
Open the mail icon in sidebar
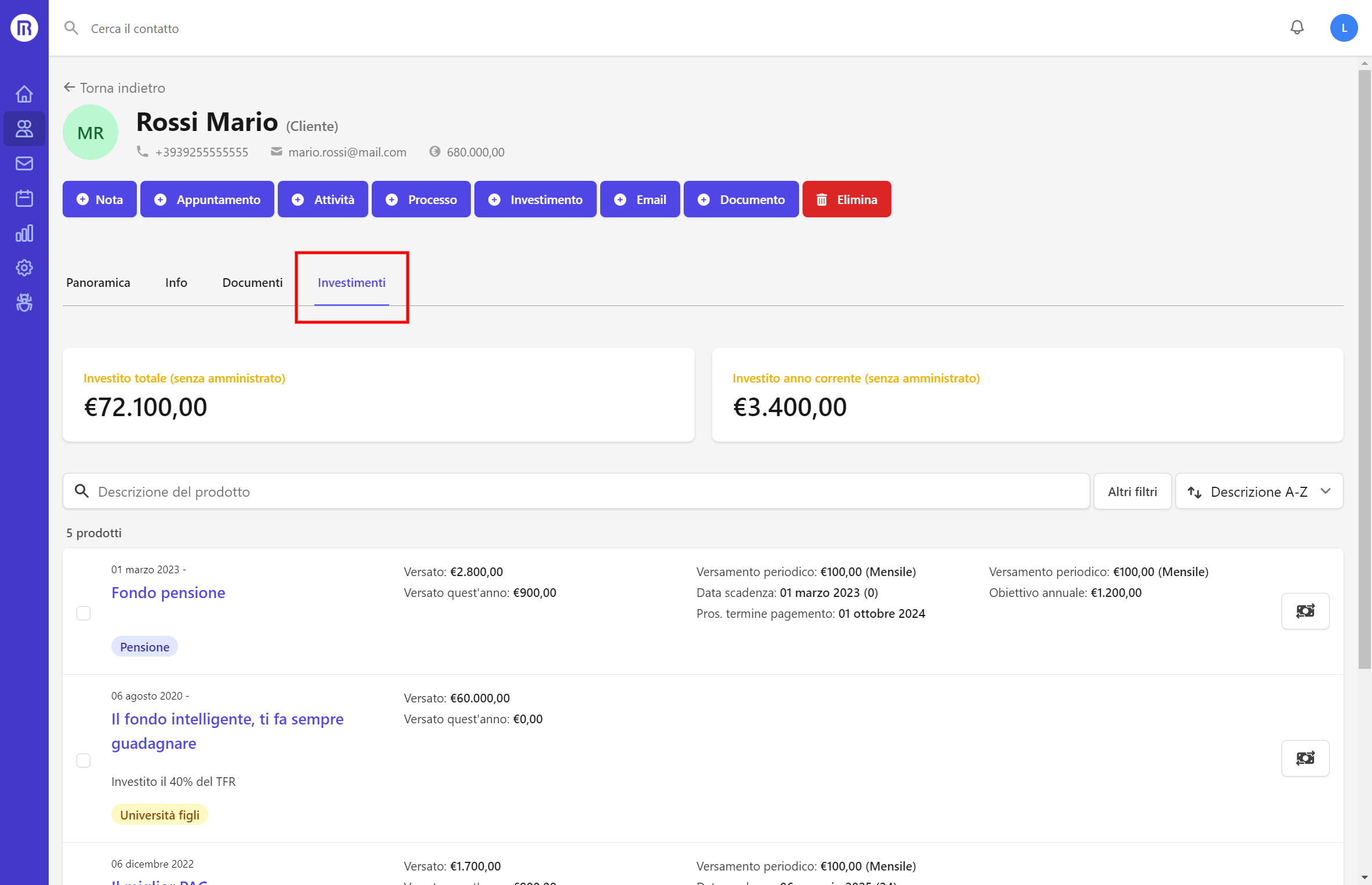24,163
